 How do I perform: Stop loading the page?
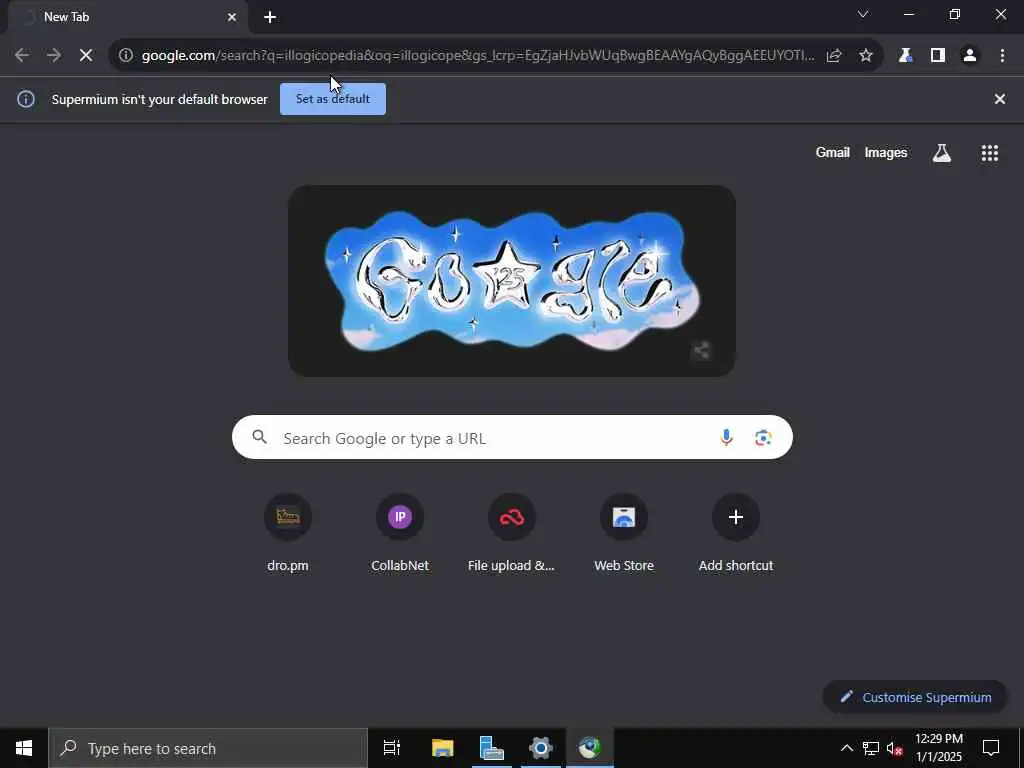click(x=86, y=56)
